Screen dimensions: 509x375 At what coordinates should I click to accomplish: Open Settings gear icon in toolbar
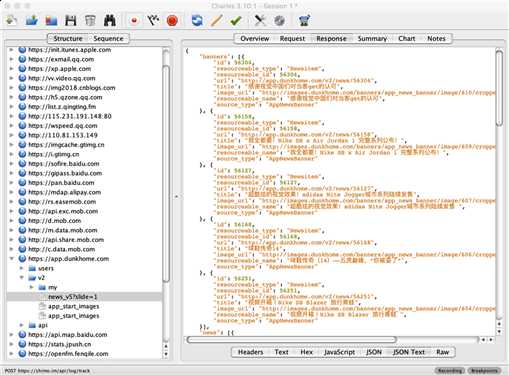coord(279,21)
